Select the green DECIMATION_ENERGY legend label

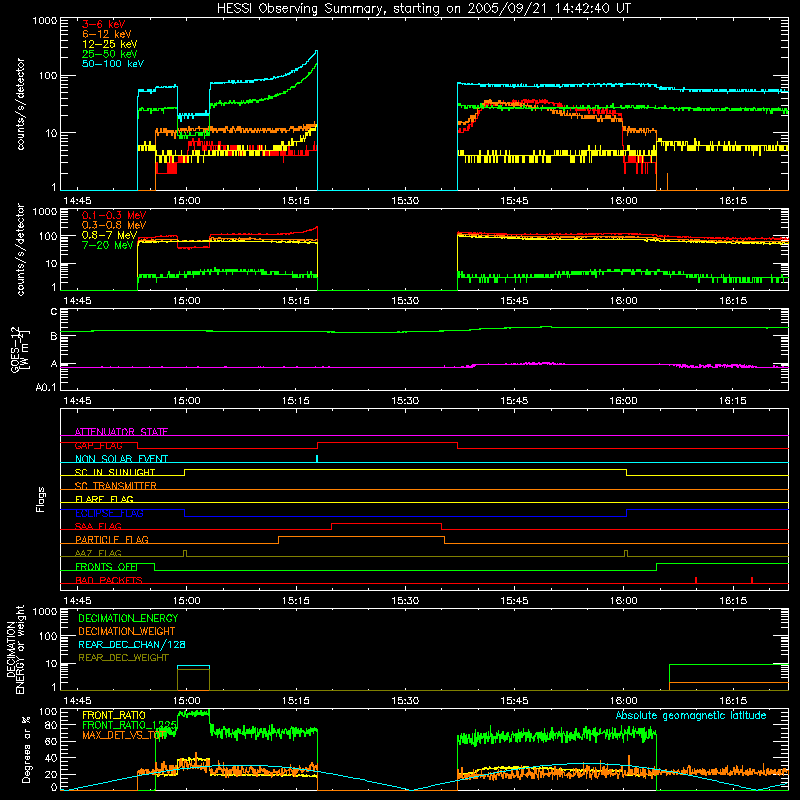tap(128, 618)
